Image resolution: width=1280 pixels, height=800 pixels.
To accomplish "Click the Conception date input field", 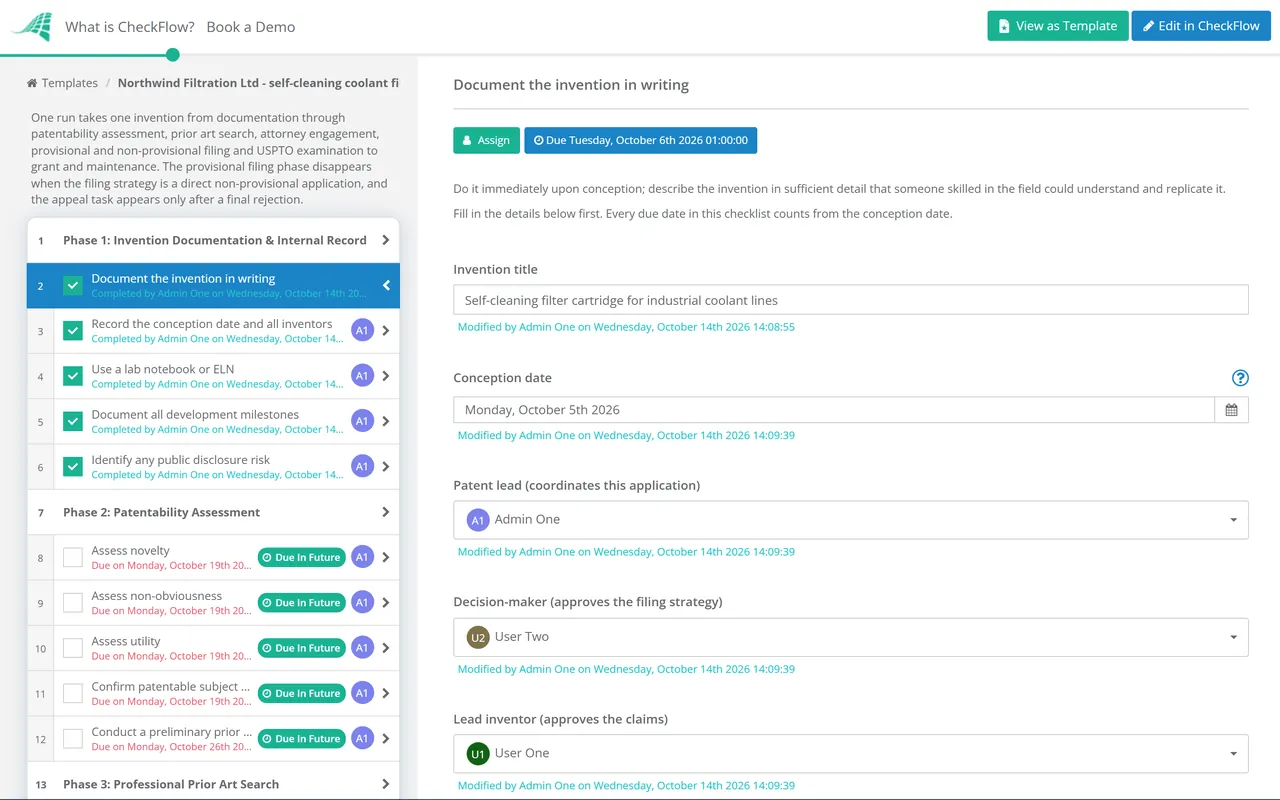I will pyautogui.click(x=834, y=410).
